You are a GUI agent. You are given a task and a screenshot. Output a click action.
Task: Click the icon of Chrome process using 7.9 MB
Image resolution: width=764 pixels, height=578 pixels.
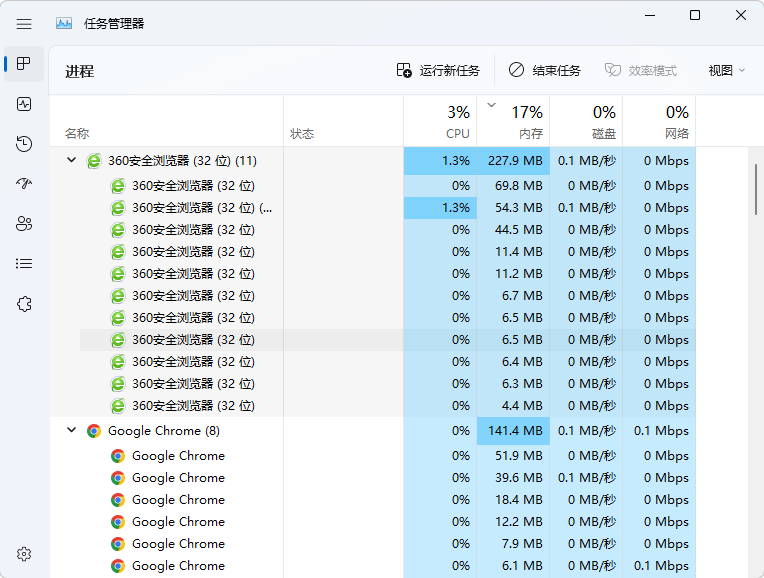point(117,543)
